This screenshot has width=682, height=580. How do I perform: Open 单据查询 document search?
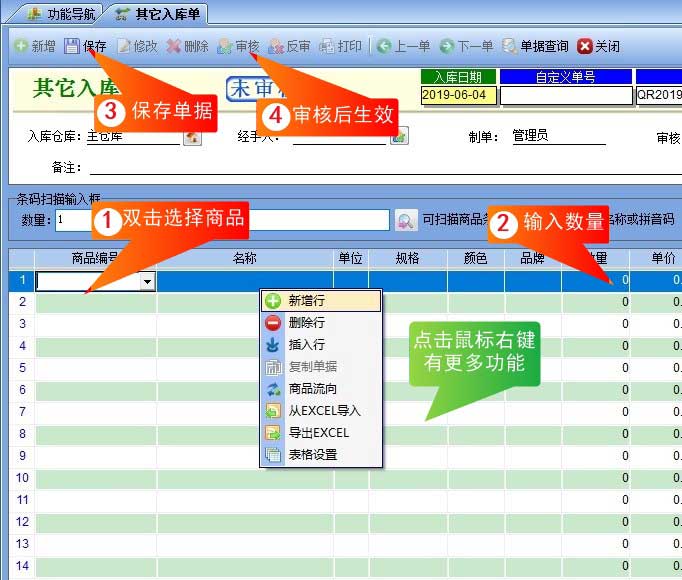pyautogui.click(x=535, y=46)
